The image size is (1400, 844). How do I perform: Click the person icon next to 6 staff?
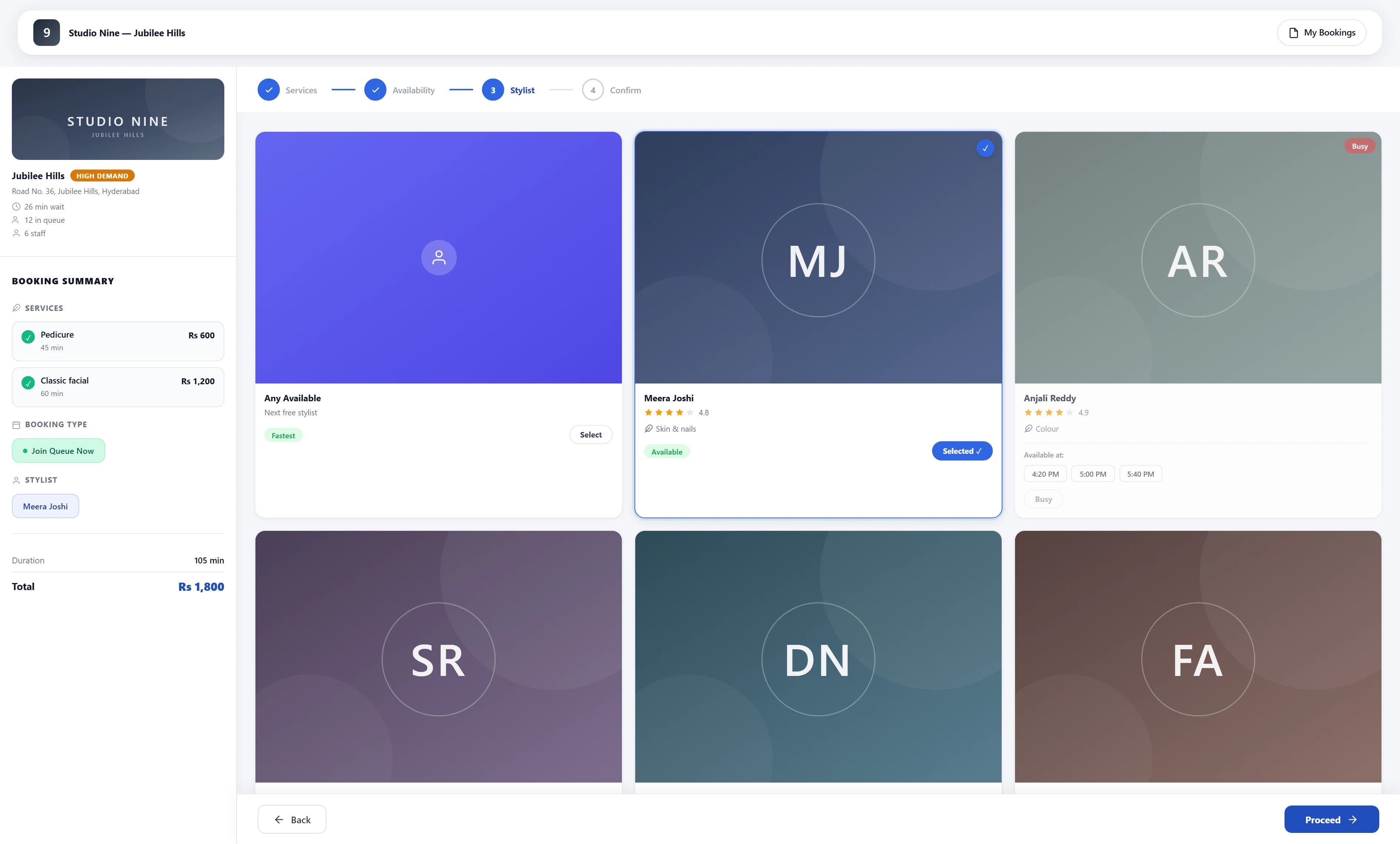[x=16, y=234]
